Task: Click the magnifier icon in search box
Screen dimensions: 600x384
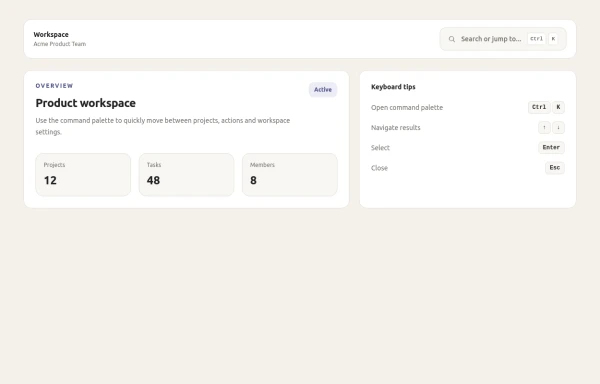Action: pos(452,39)
